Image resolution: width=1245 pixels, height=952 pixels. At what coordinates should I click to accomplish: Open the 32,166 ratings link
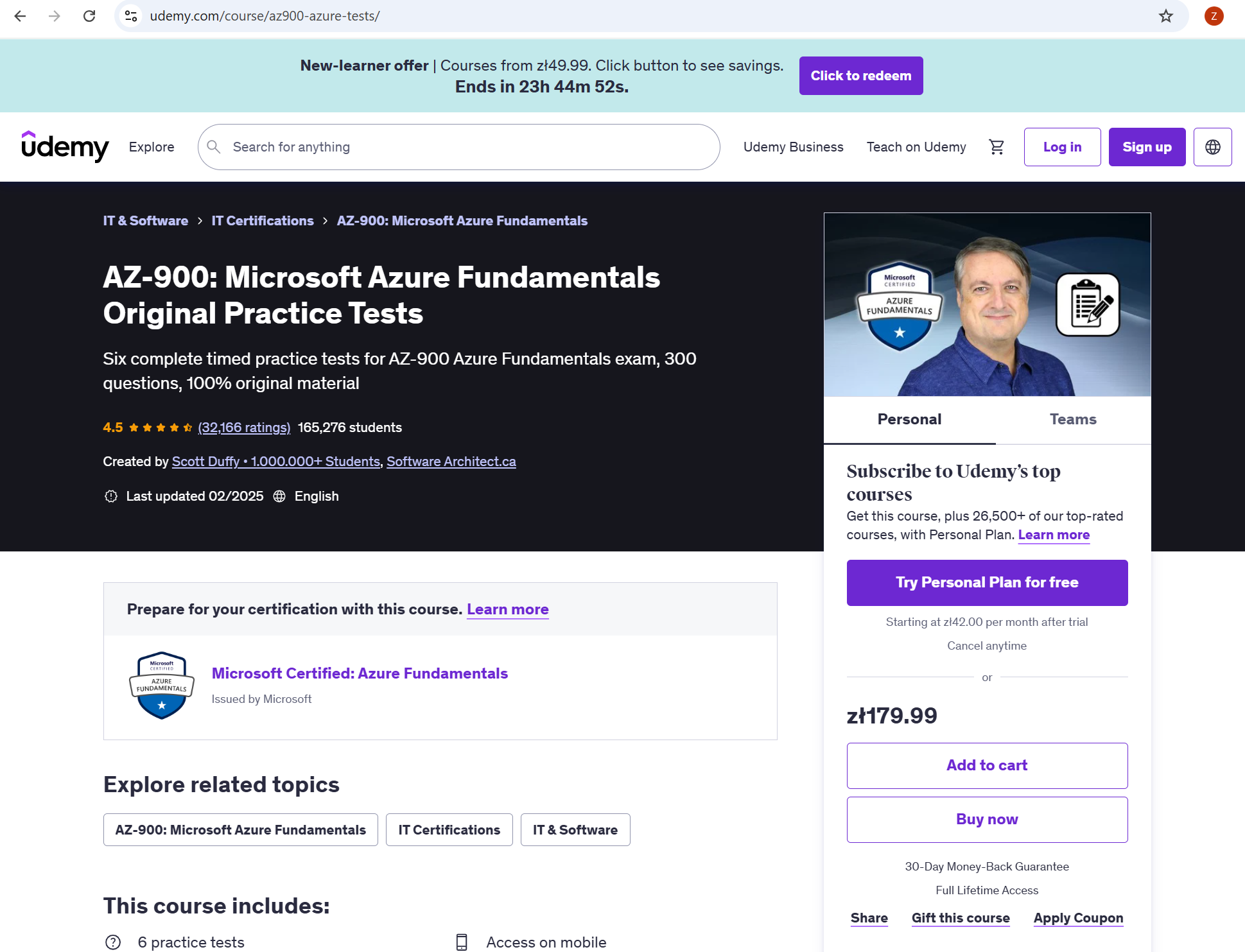(x=244, y=428)
